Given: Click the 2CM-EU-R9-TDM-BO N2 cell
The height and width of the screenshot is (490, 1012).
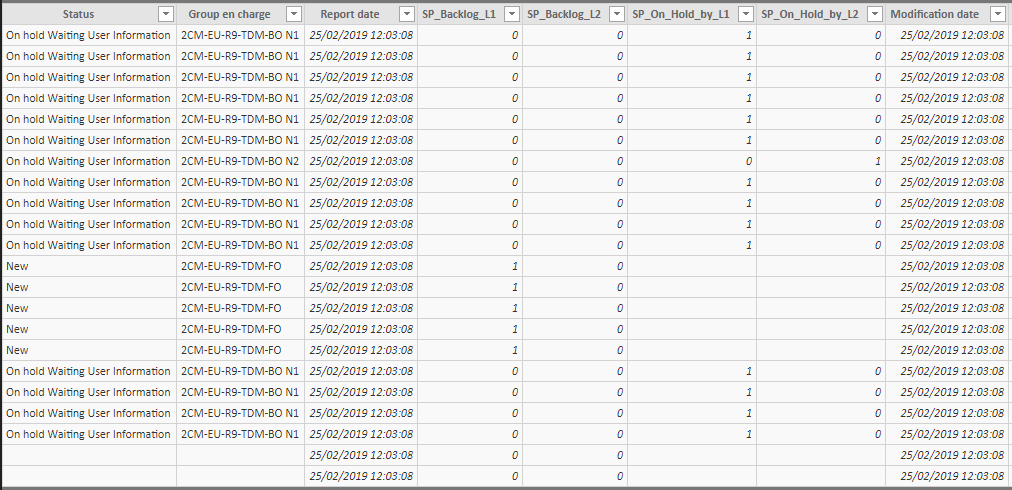Looking at the screenshot, I should [x=240, y=161].
